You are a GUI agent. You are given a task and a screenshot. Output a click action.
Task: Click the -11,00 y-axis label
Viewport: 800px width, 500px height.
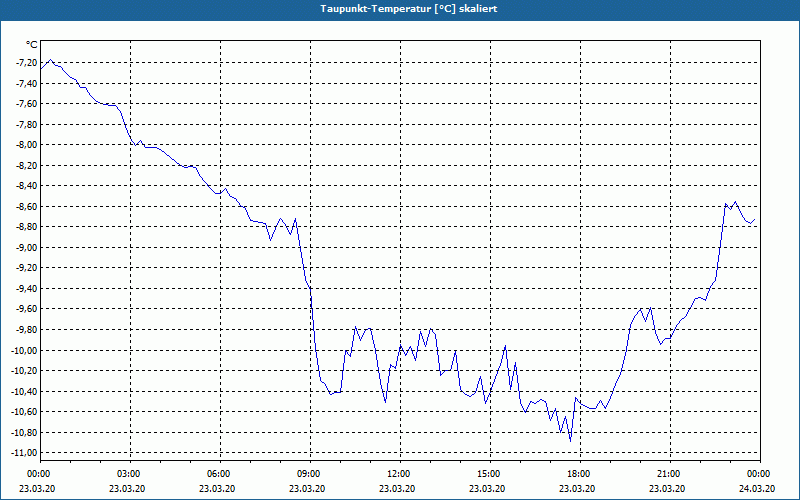tap(25, 453)
